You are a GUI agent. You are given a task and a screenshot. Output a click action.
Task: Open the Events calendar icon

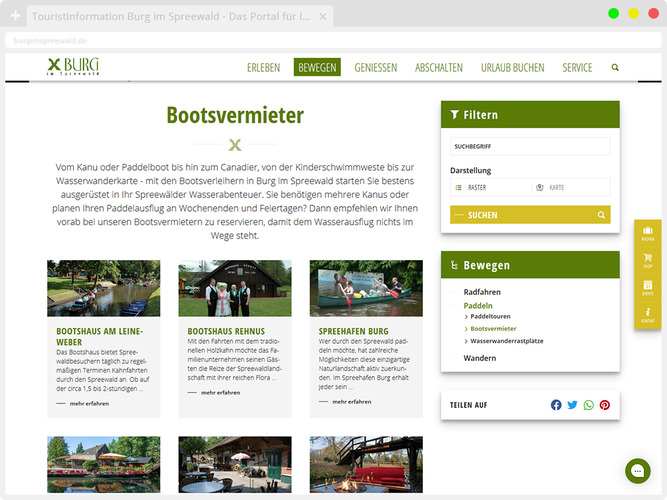coord(648,287)
